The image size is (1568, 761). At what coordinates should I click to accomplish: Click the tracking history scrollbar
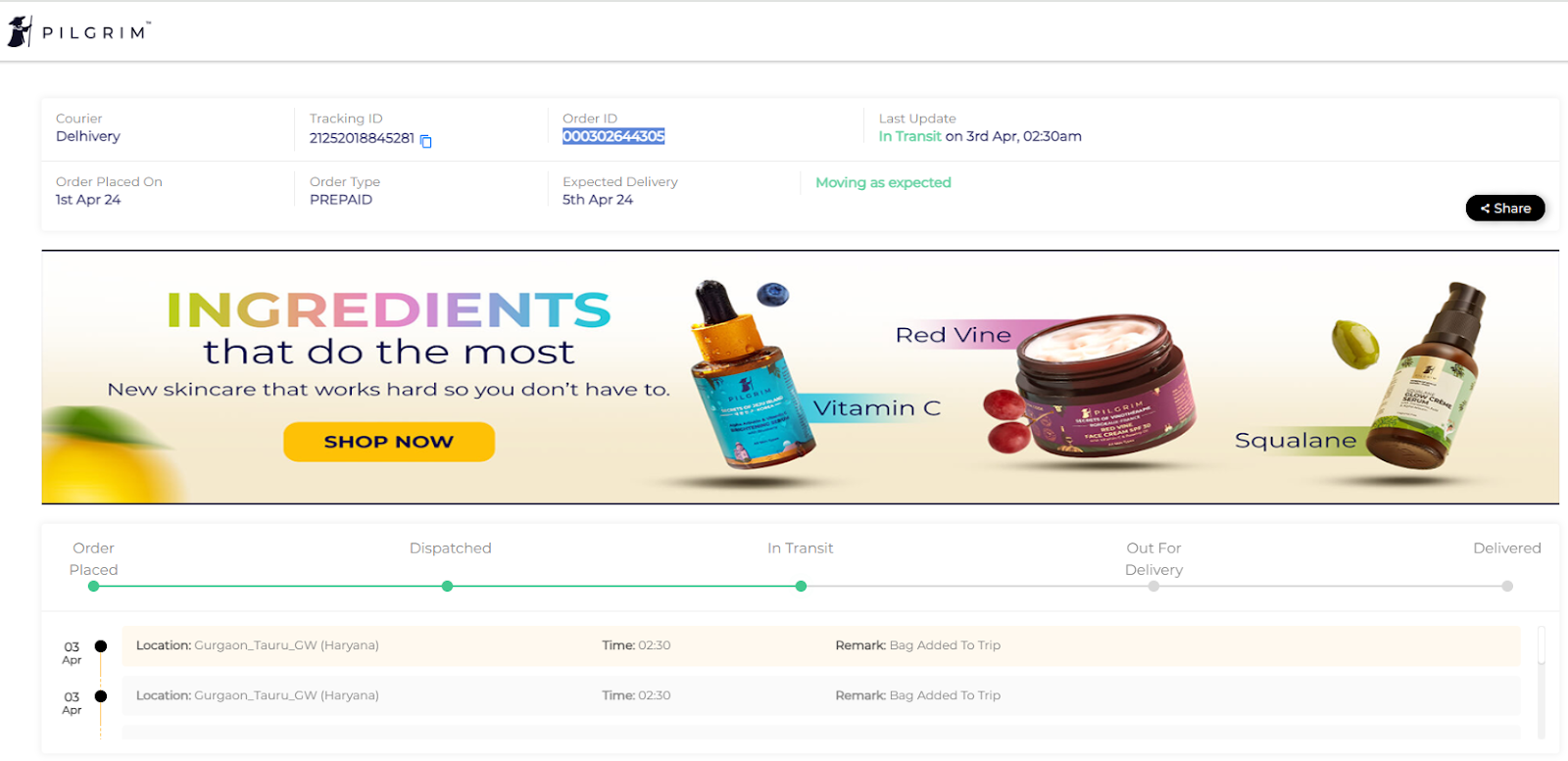coord(1542,682)
